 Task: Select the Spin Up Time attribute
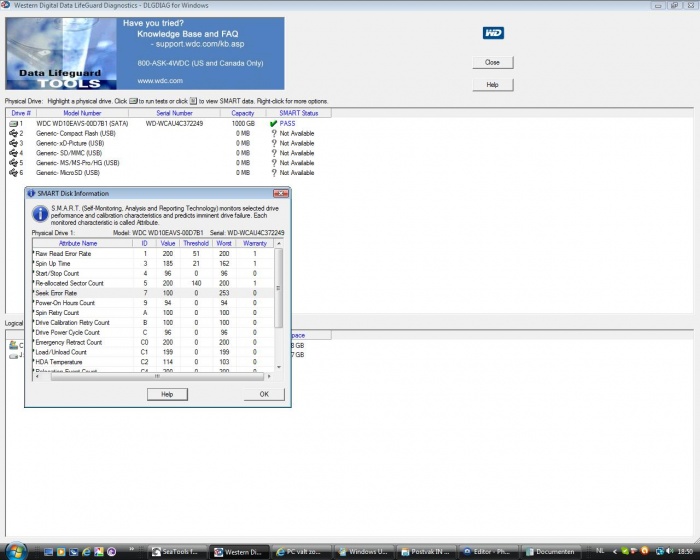tap(153, 263)
